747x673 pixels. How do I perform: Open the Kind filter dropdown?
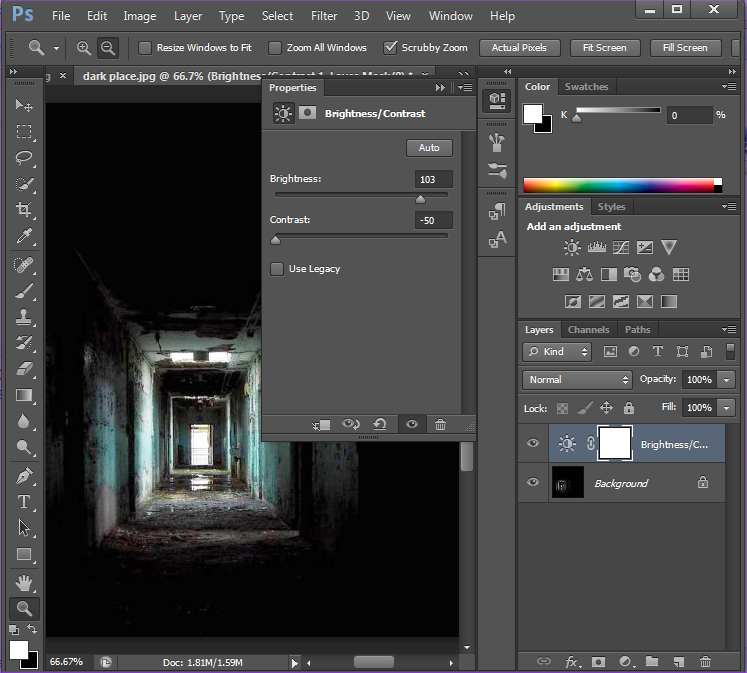(x=557, y=352)
